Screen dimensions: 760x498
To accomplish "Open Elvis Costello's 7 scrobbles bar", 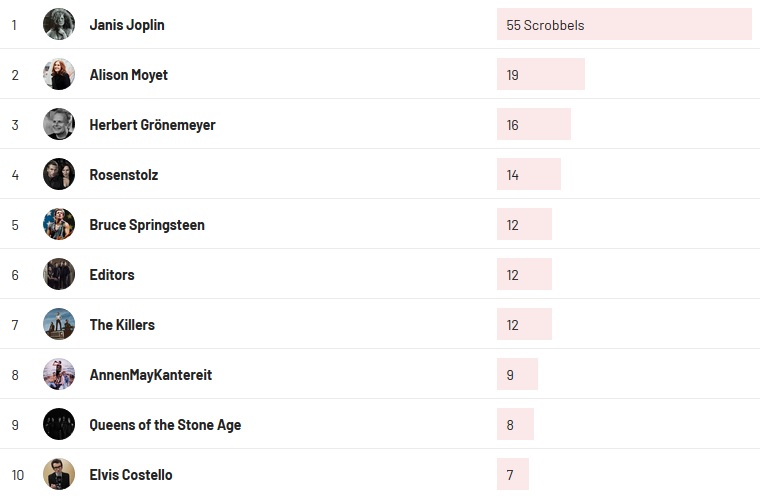I will coord(512,475).
